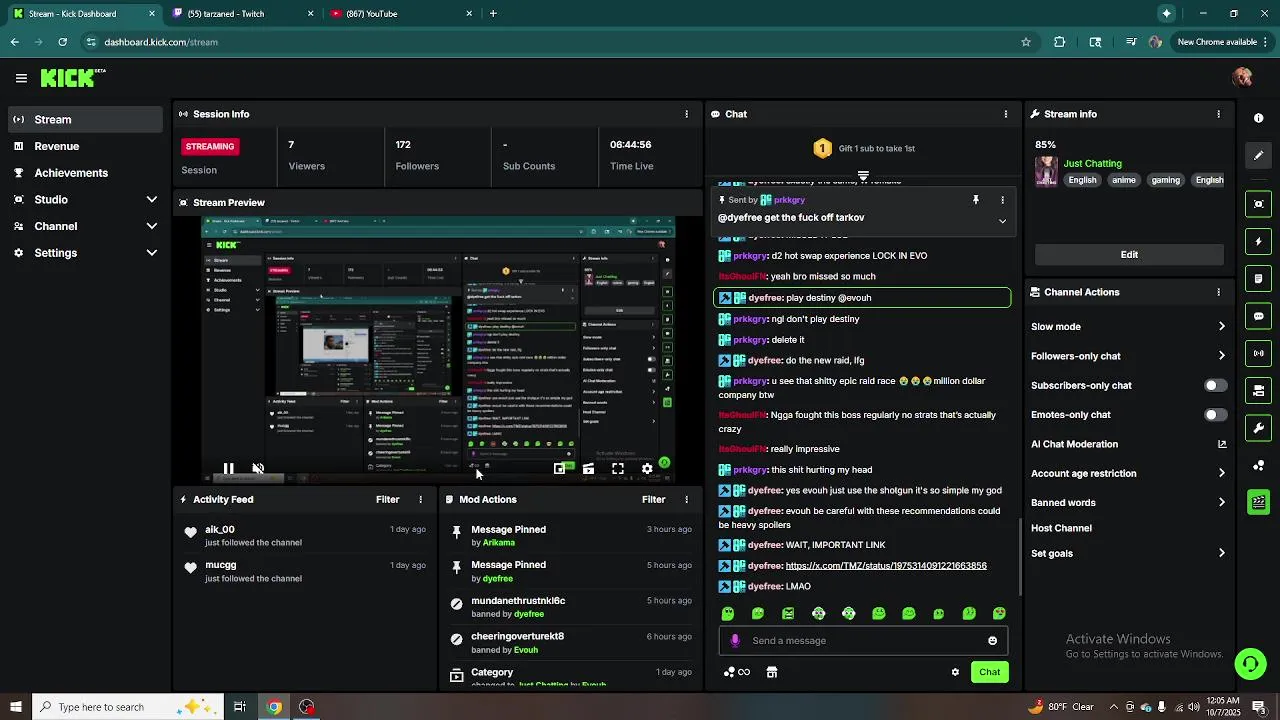Viewport: 1280px width, 720px height.
Task: Open Stream info panel three-dot menu
Action: coord(1218,114)
